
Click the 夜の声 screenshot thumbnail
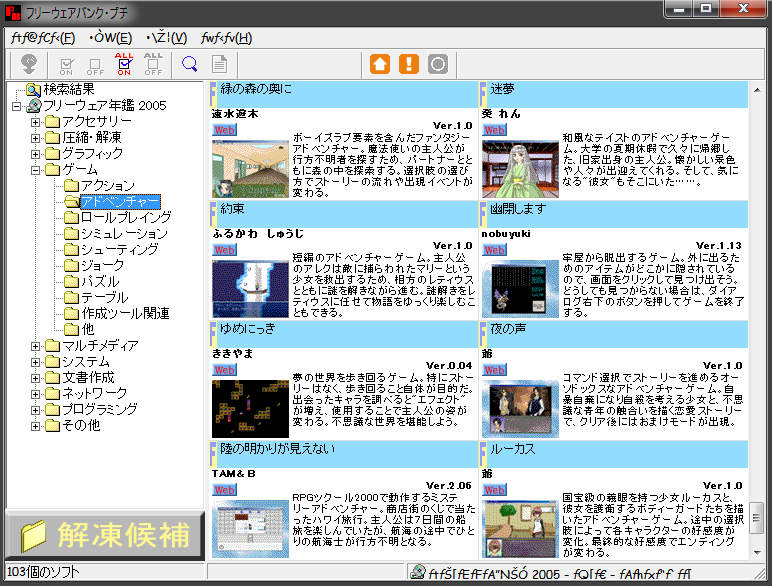(520, 409)
